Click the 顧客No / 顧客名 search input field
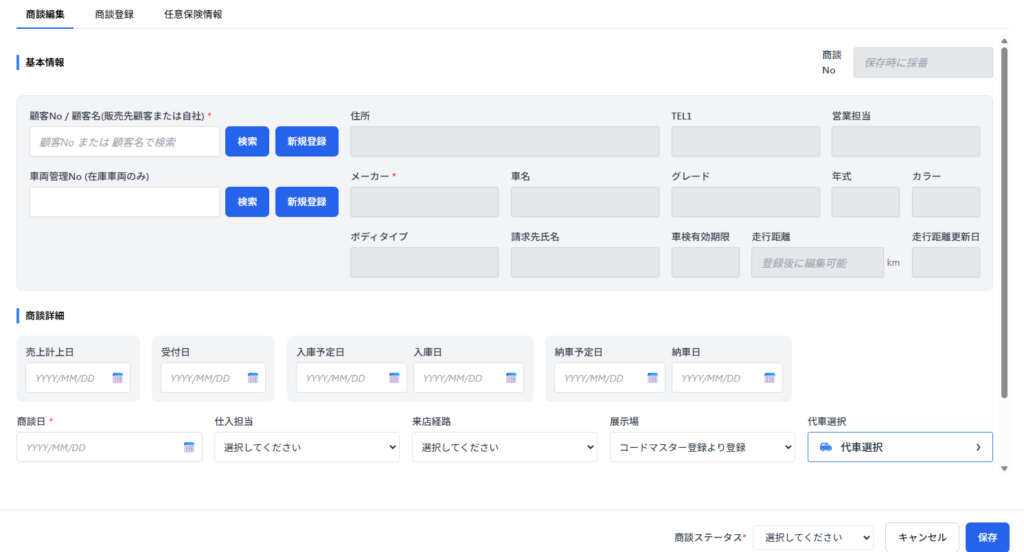1024x552 pixels. point(124,142)
